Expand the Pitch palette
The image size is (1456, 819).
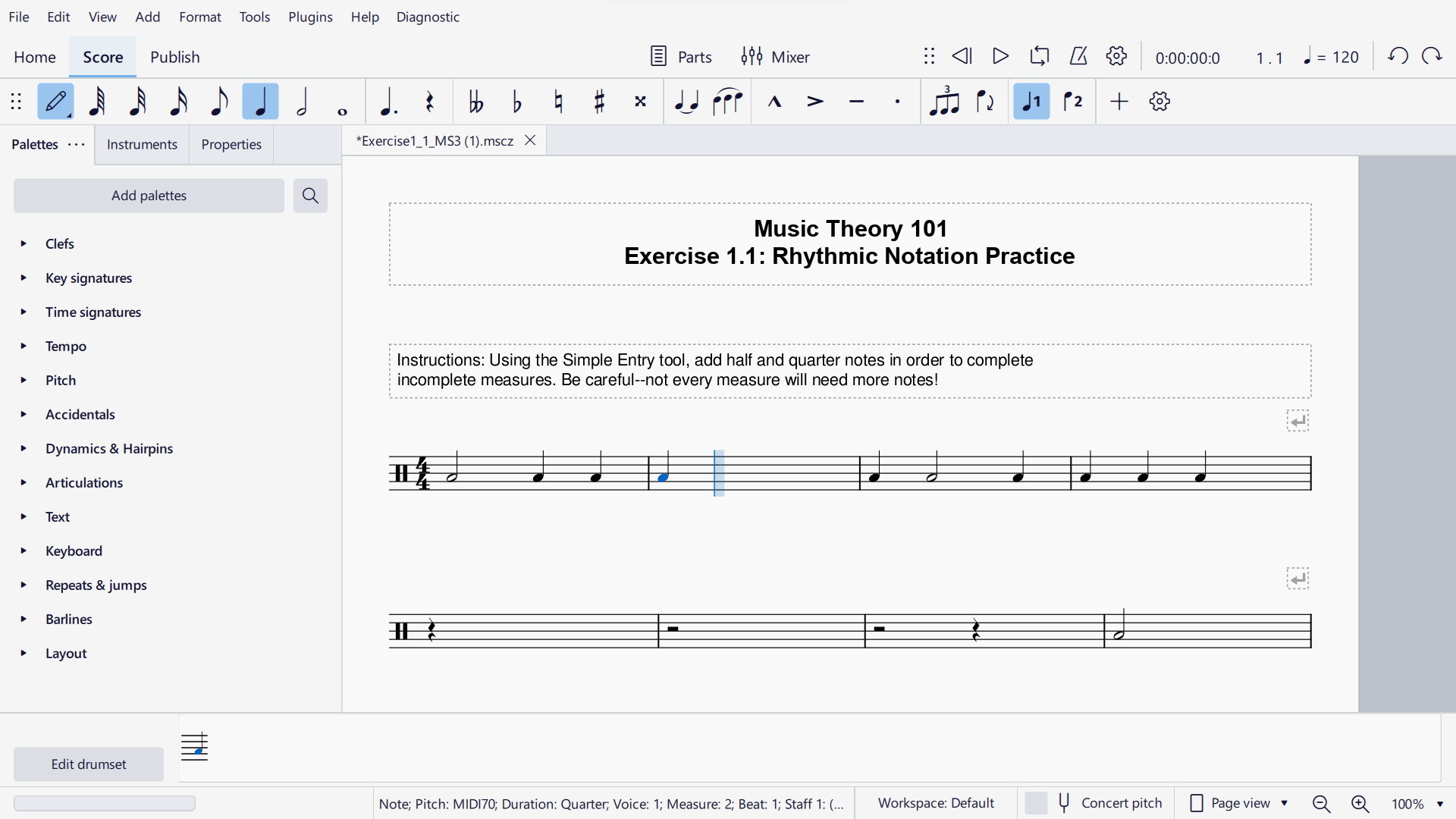24,380
